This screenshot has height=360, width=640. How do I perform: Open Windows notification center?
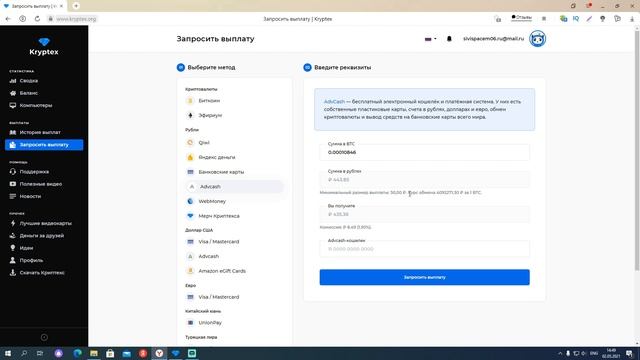coord(629,353)
